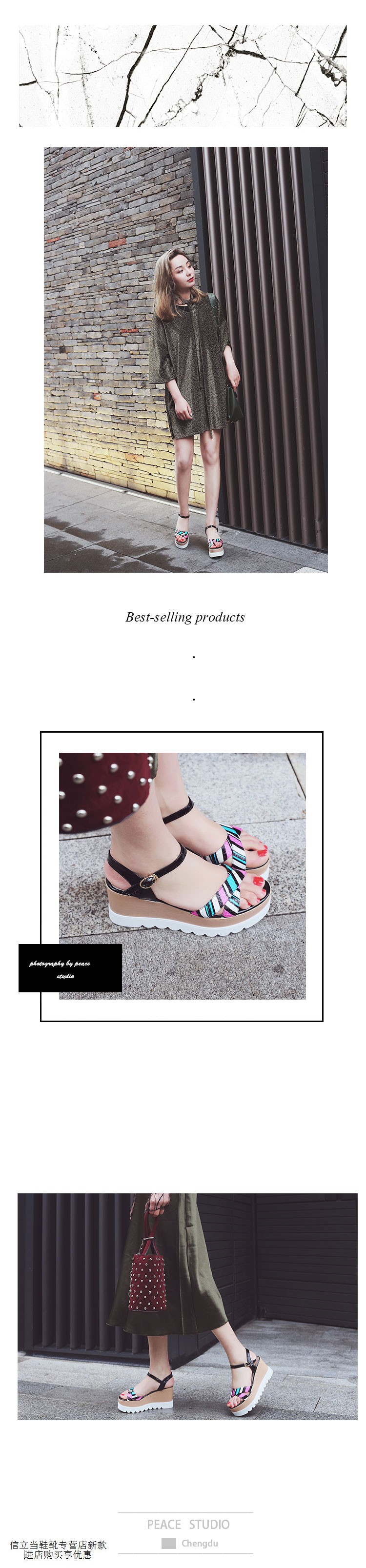Click the red studded bucket bag in bottom photo

pyautogui.click(x=147, y=1284)
